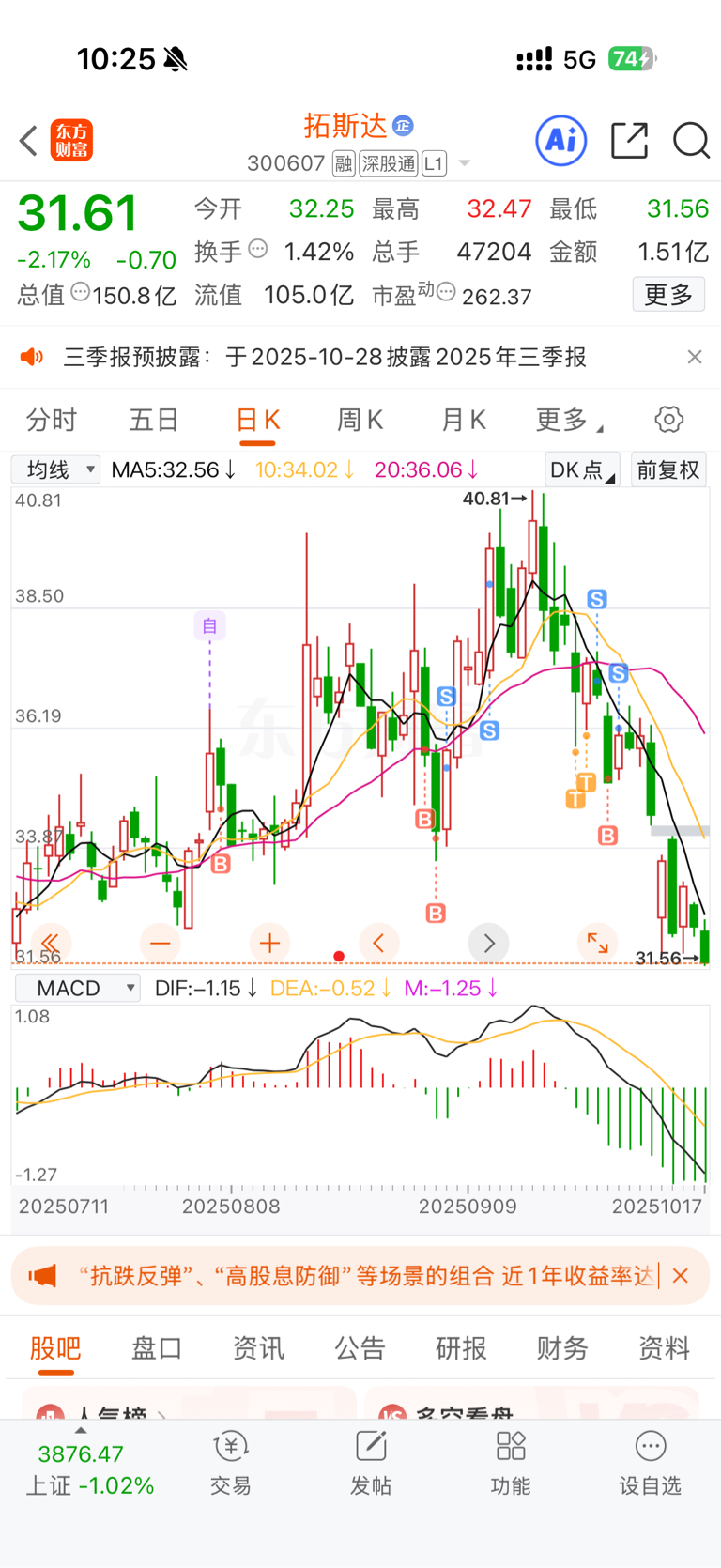
Task: Toggle 前复权 adjustment mode
Action: pyautogui.click(x=668, y=469)
